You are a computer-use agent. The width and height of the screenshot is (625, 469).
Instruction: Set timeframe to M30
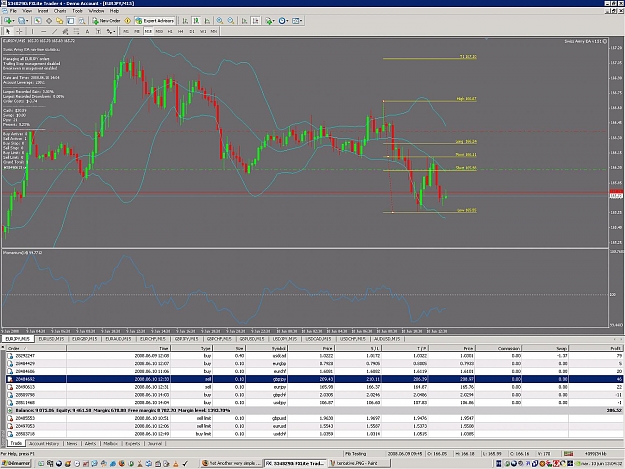click(159, 31)
